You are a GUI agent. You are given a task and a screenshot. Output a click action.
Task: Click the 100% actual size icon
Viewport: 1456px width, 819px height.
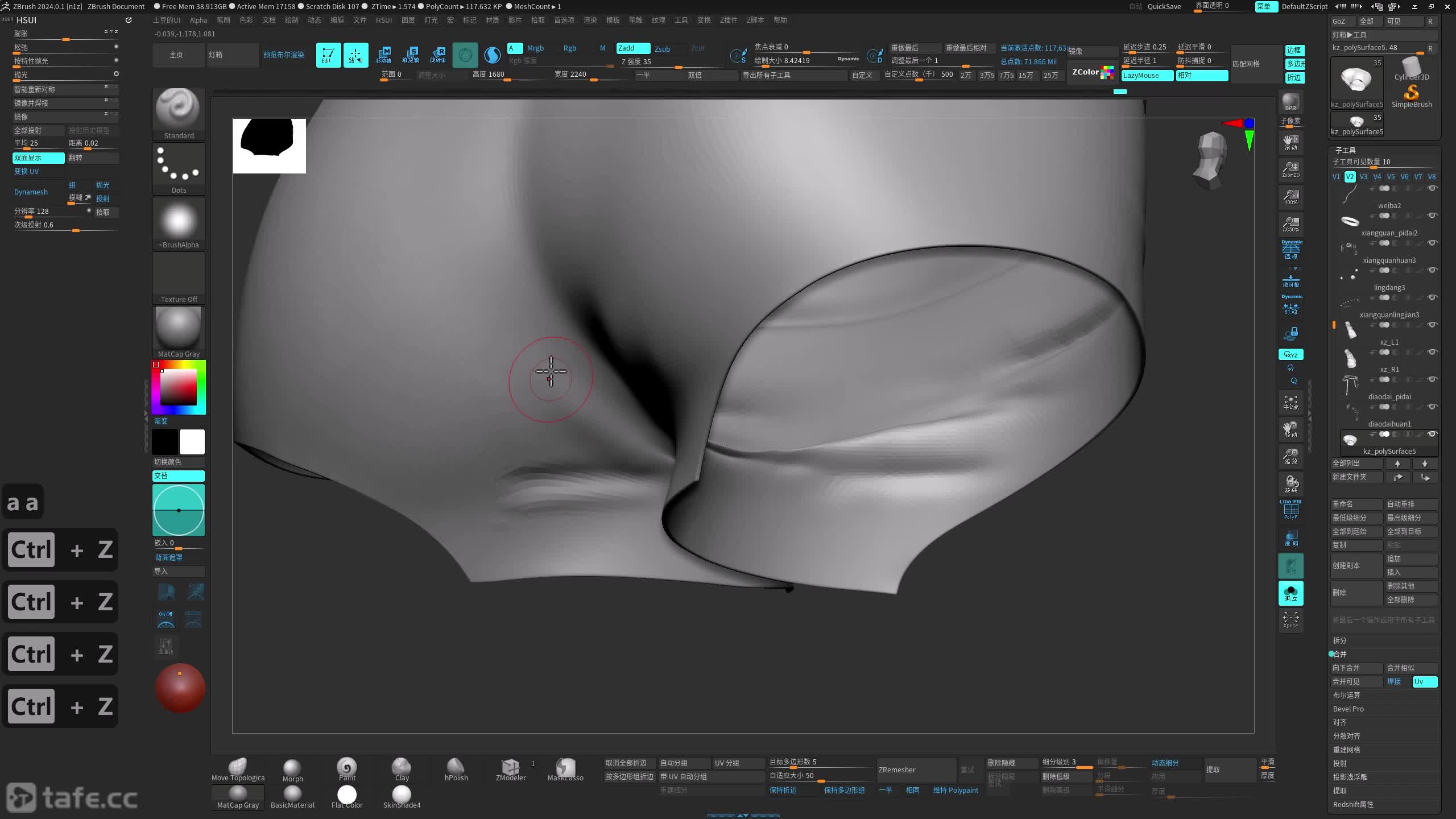pos(1290,197)
